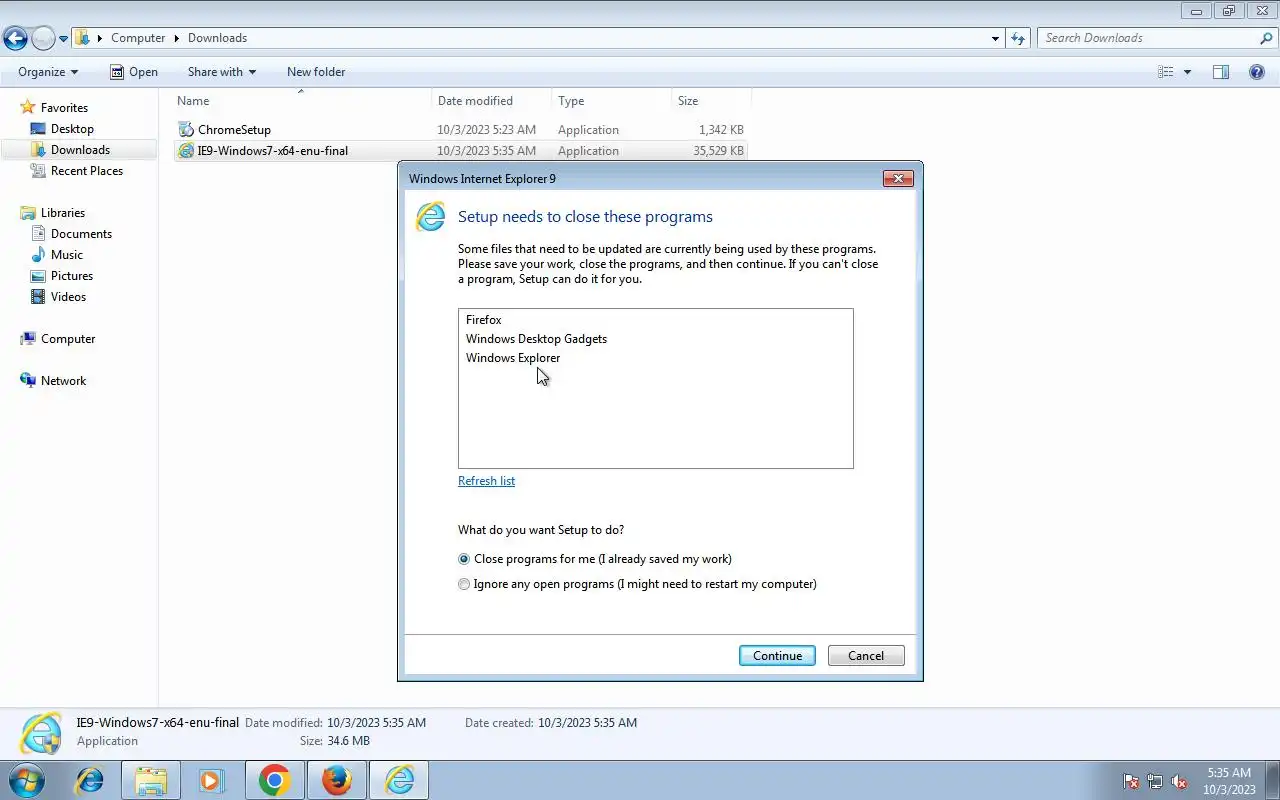Open the Organize menu
The width and height of the screenshot is (1280, 800).
point(48,72)
